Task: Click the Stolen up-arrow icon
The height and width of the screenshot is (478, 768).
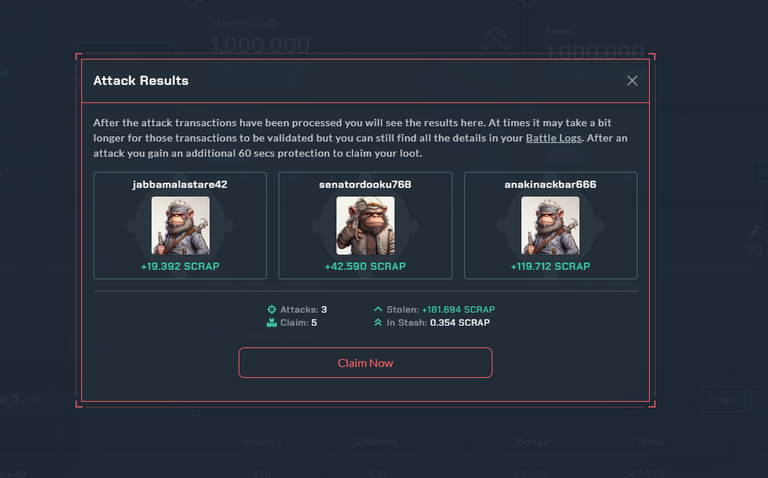Action: tap(378, 310)
